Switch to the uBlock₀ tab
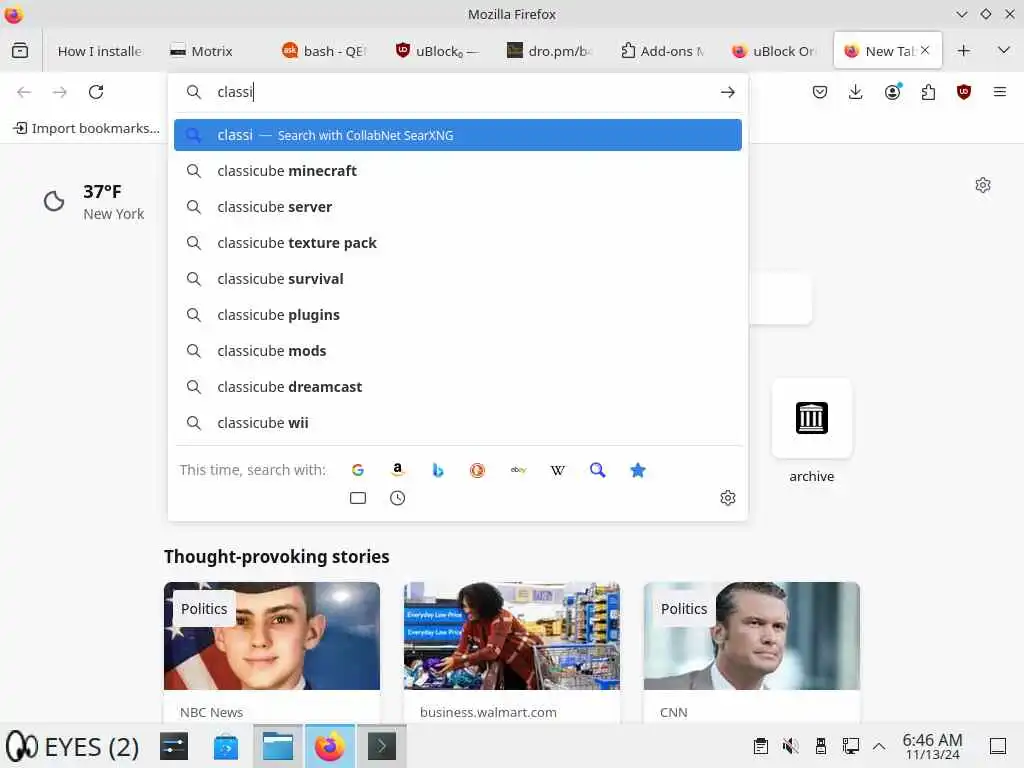Viewport: 1024px width, 768px height. [436, 51]
